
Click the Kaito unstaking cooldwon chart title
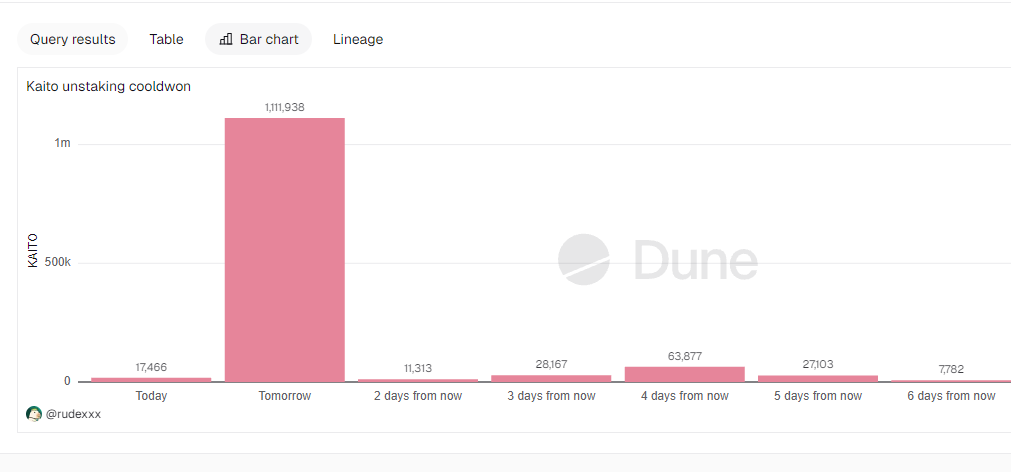(108, 87)
